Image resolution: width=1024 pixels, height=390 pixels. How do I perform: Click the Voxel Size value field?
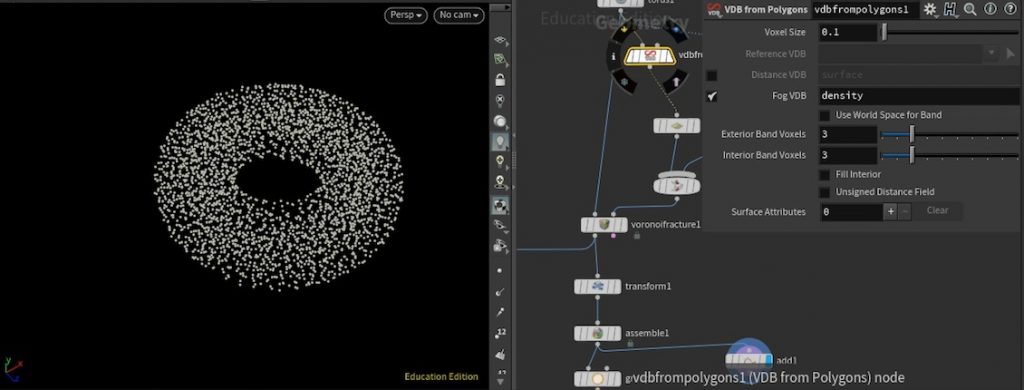coord(848,32)
